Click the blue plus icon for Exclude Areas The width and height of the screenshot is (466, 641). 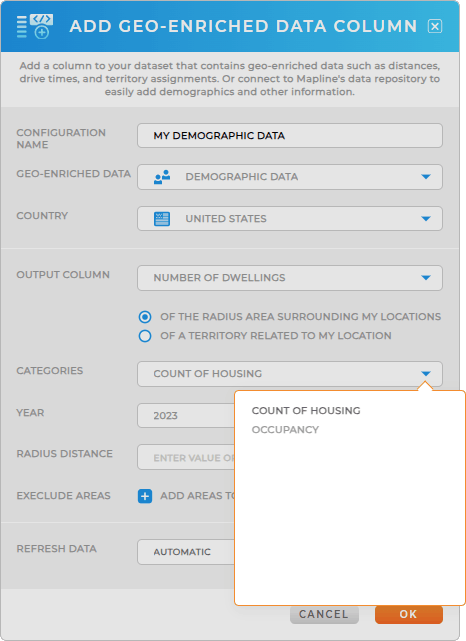coord(145,496)
